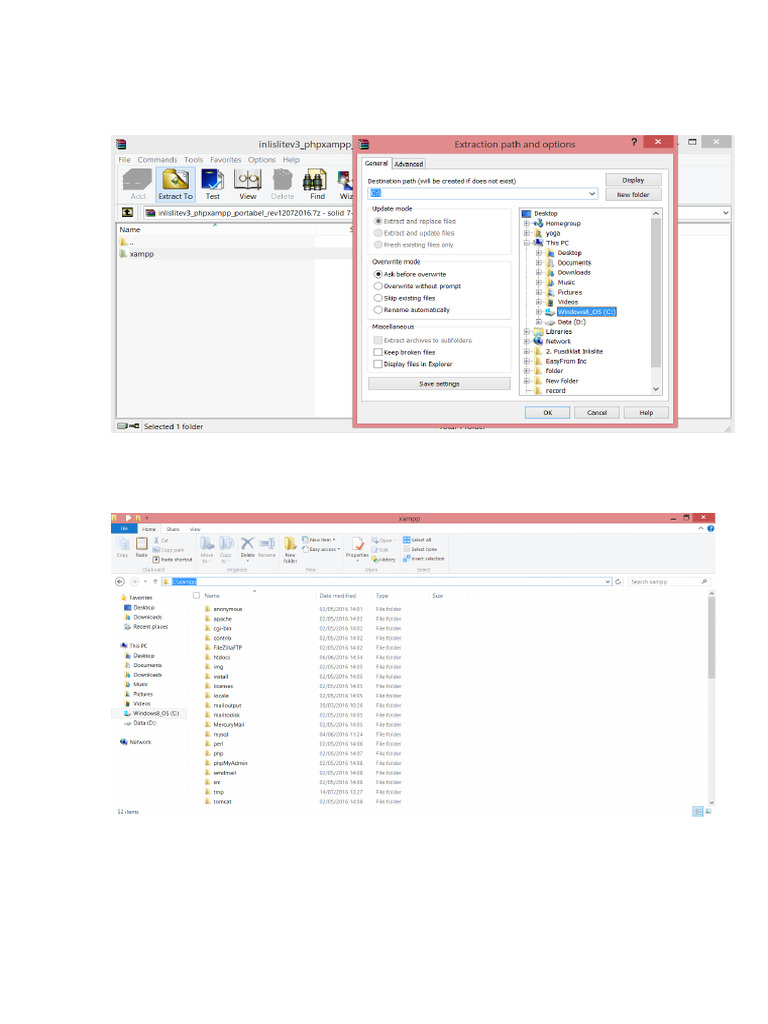The height and width of the screenshot is (1024, 768).
Task: Toggle select-all checkbox beside Name column
Action: pos(196,596)
